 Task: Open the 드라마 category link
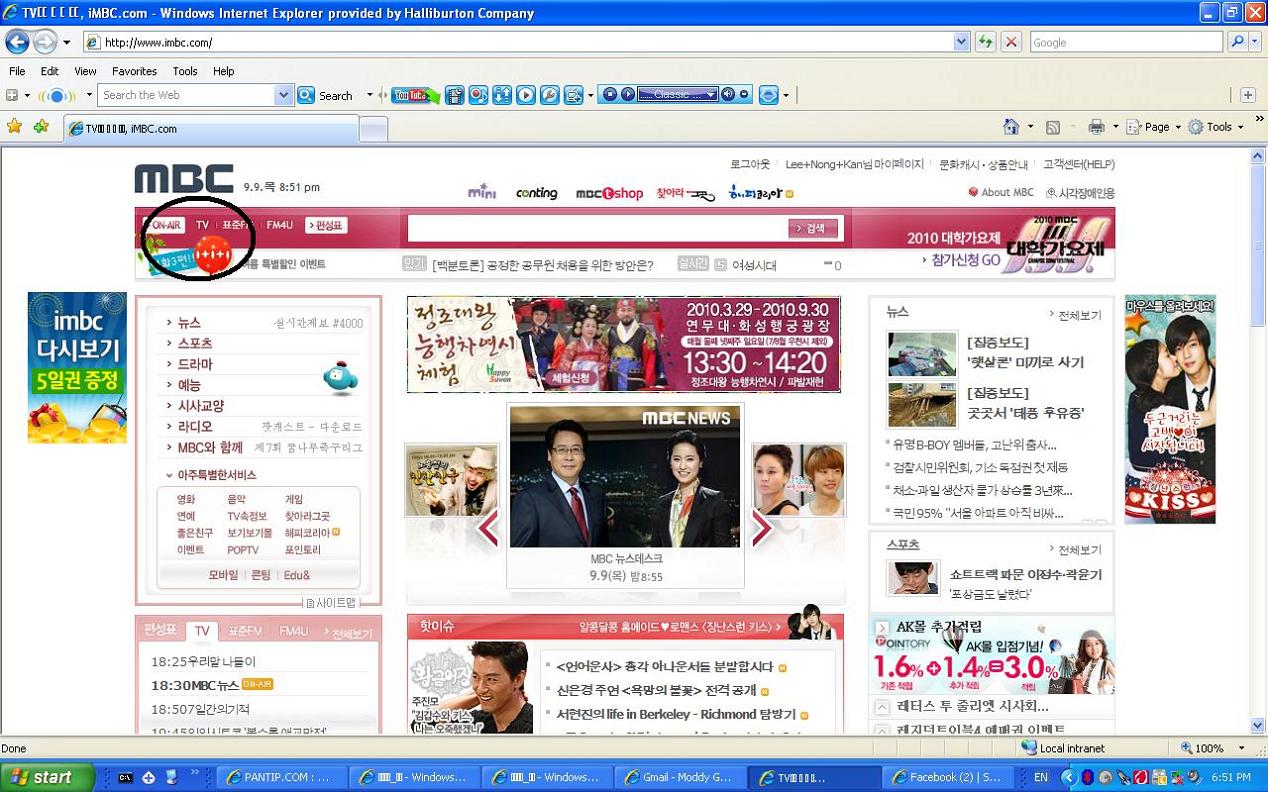point(194,364)
